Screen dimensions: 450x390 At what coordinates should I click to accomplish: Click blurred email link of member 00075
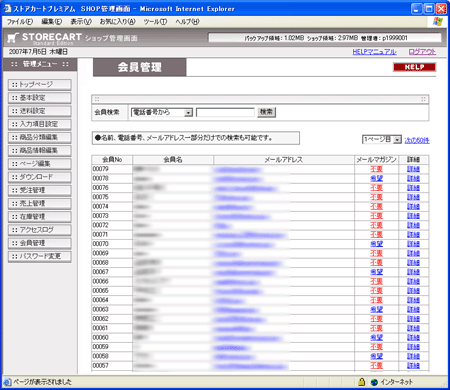pos(233,197)
